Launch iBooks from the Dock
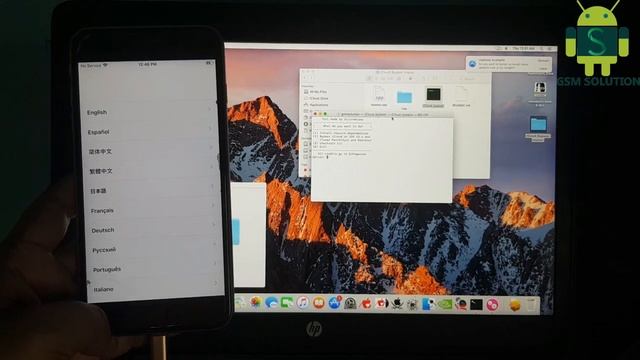This screenshot has width=640, height=360. coord(318,303)
